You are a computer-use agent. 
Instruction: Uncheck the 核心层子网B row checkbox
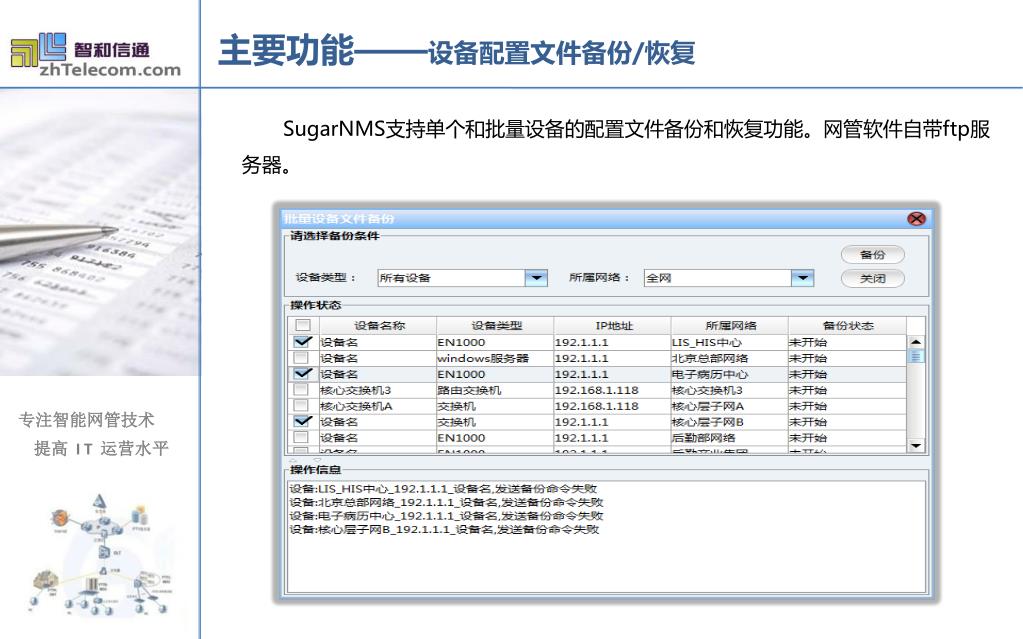[303, 421]
